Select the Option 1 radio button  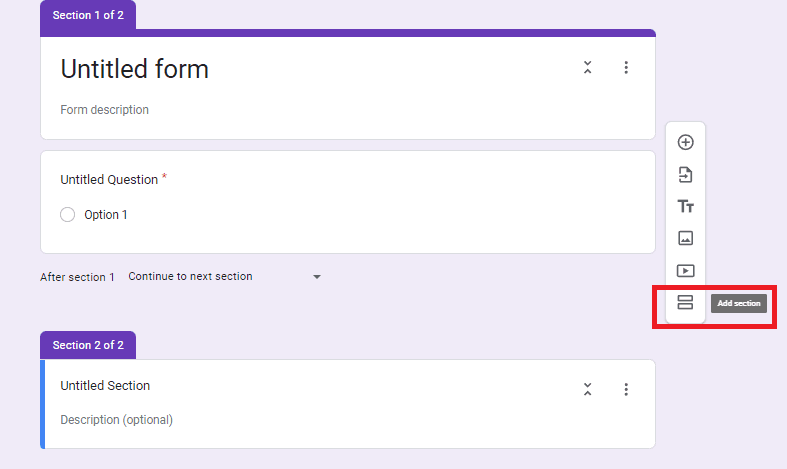coord(67,214)
